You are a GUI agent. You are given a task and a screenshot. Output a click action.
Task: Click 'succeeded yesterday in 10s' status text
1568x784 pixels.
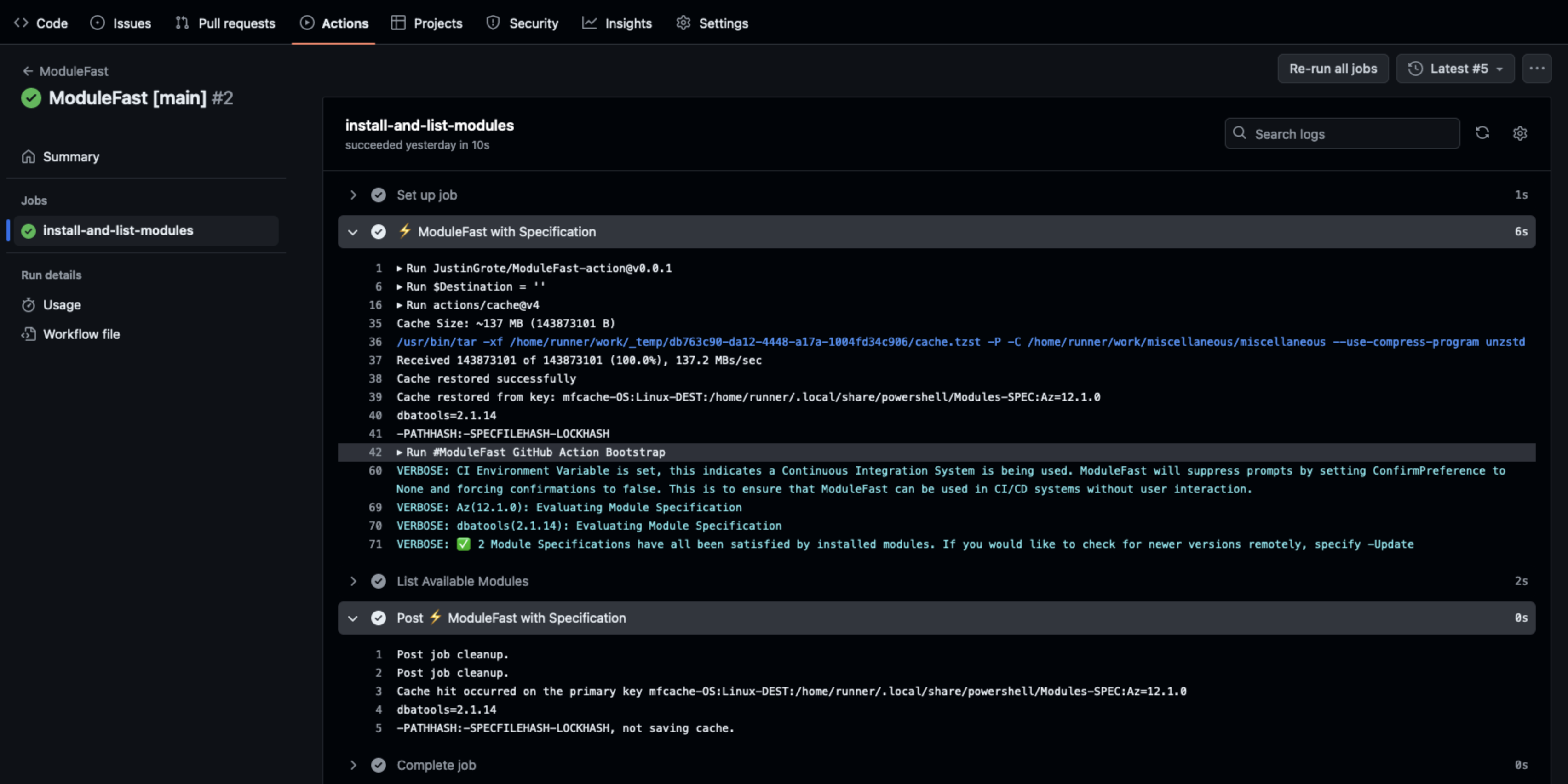(417, 145)
